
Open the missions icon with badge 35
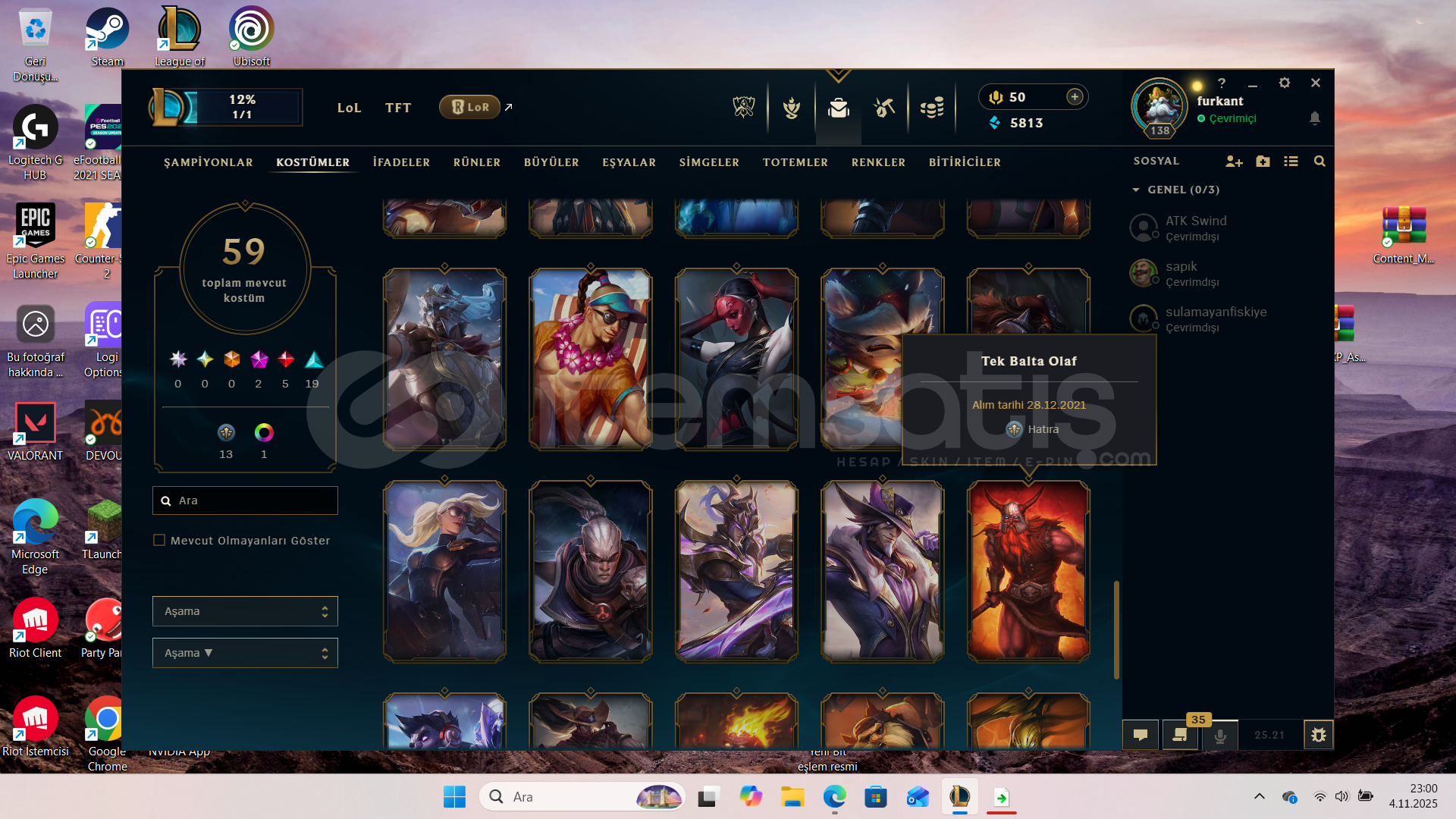click(1180, 735)
